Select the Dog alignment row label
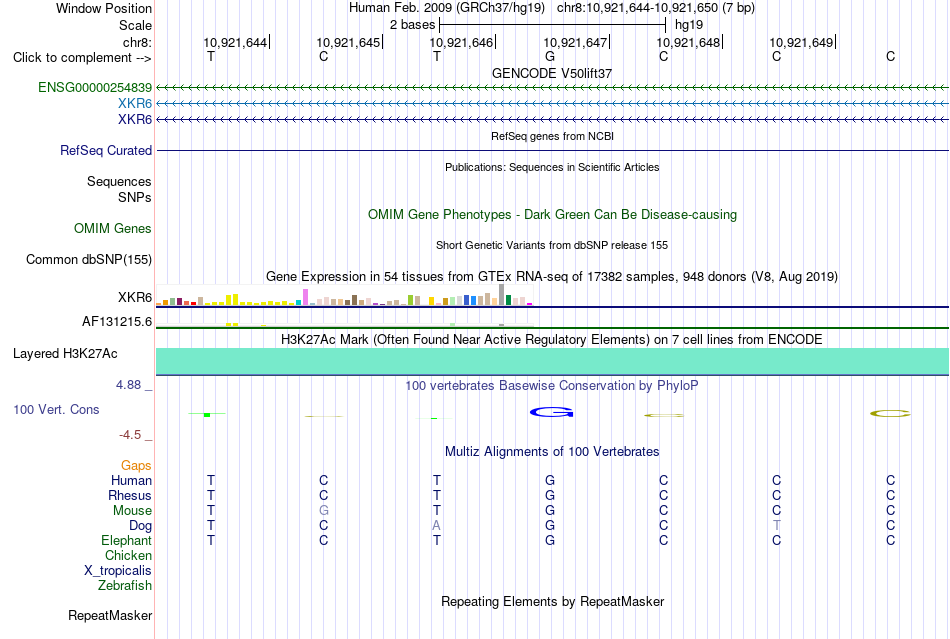The height and width of the screenshot is (639, 950). 140,526
